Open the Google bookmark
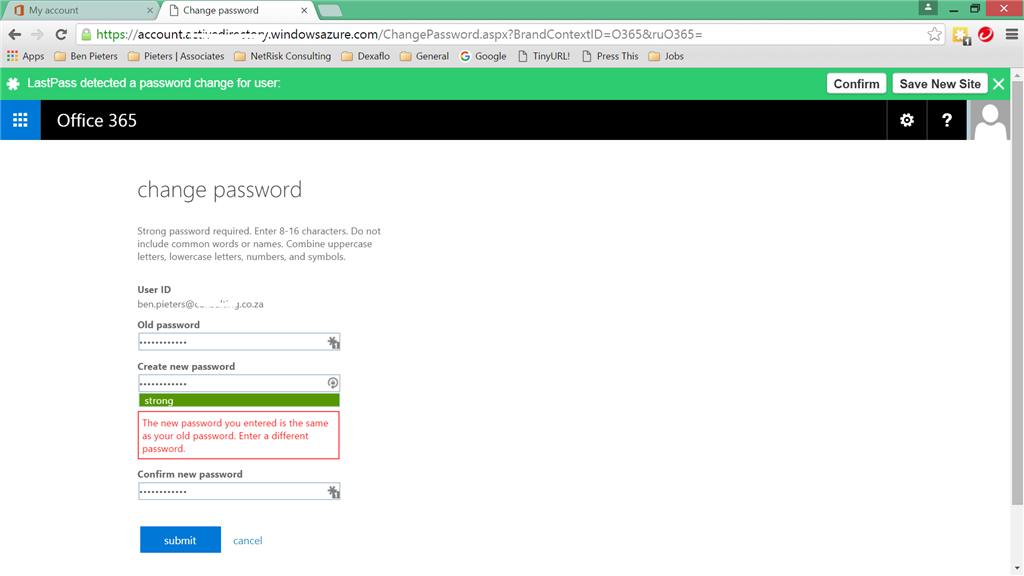1024x576 pixels. [483, 56]
